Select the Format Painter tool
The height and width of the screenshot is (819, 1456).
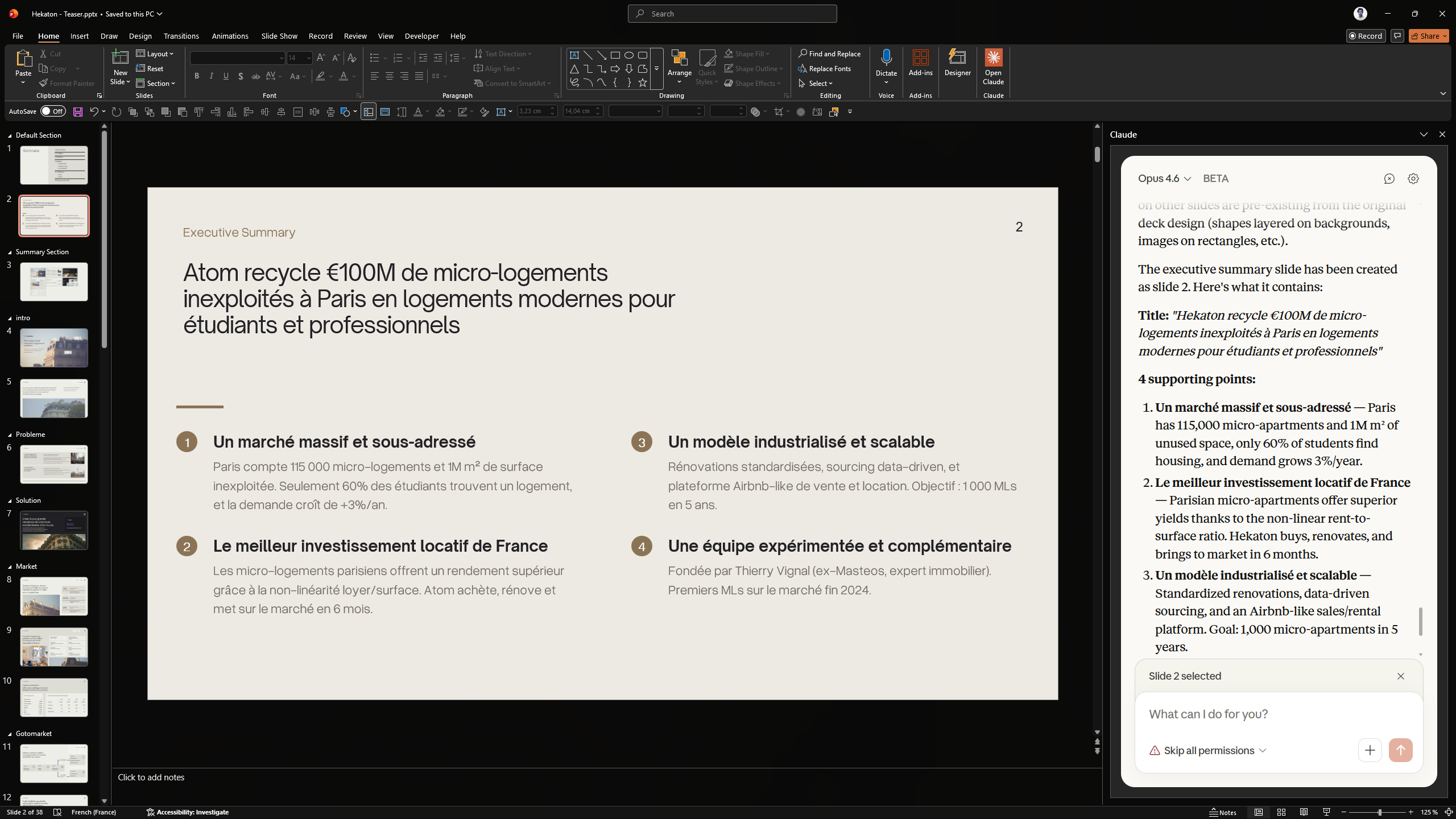tap(67, 83)
